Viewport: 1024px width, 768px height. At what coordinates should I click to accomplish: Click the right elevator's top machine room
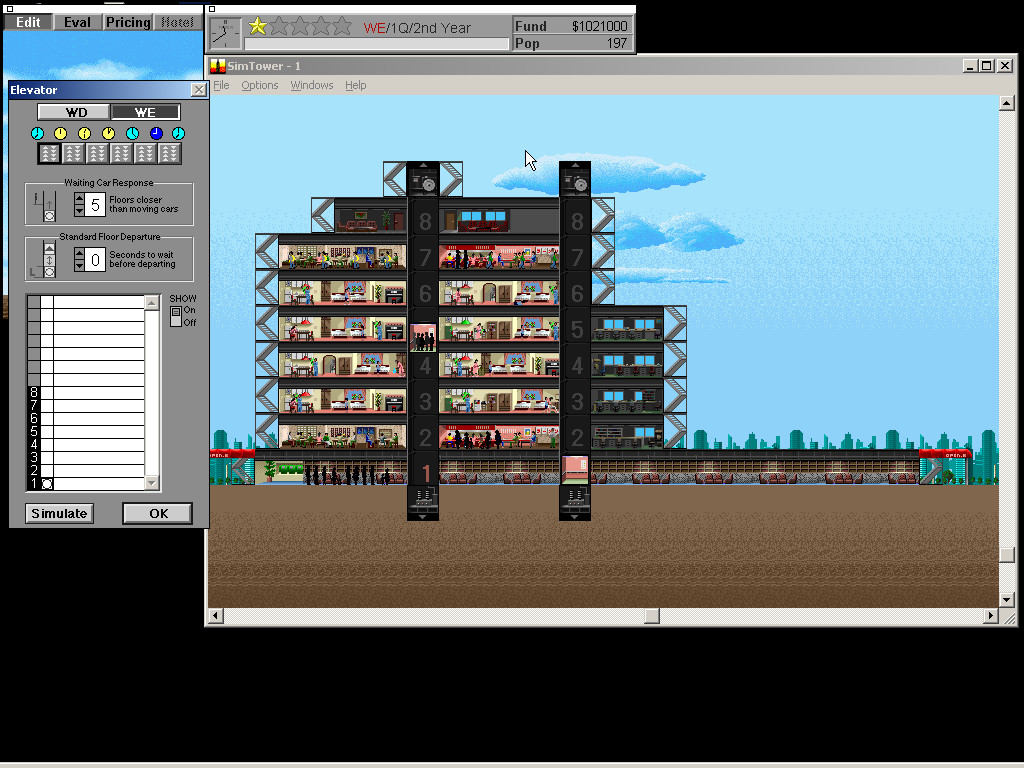575,179
